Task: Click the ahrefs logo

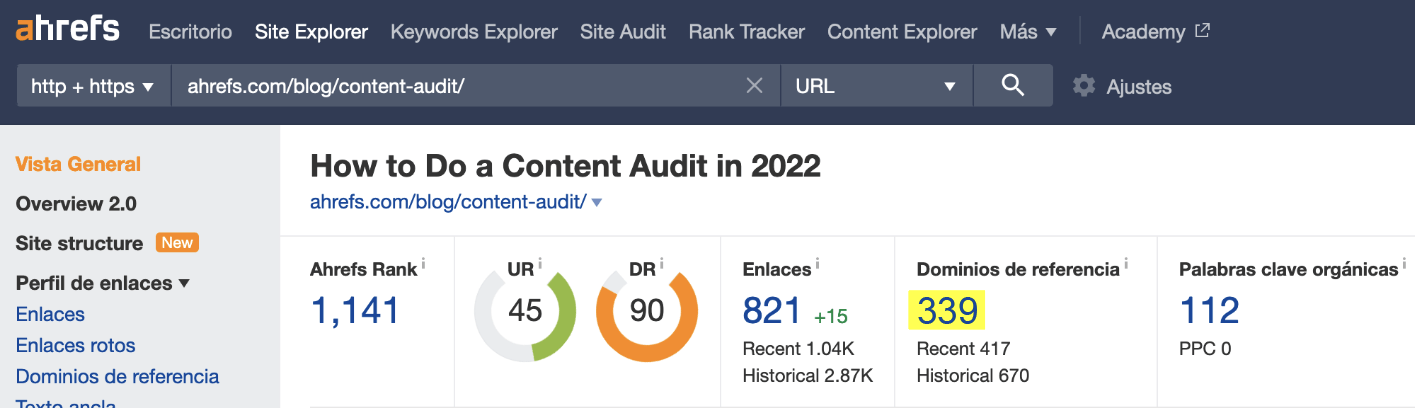Action: 67,29
